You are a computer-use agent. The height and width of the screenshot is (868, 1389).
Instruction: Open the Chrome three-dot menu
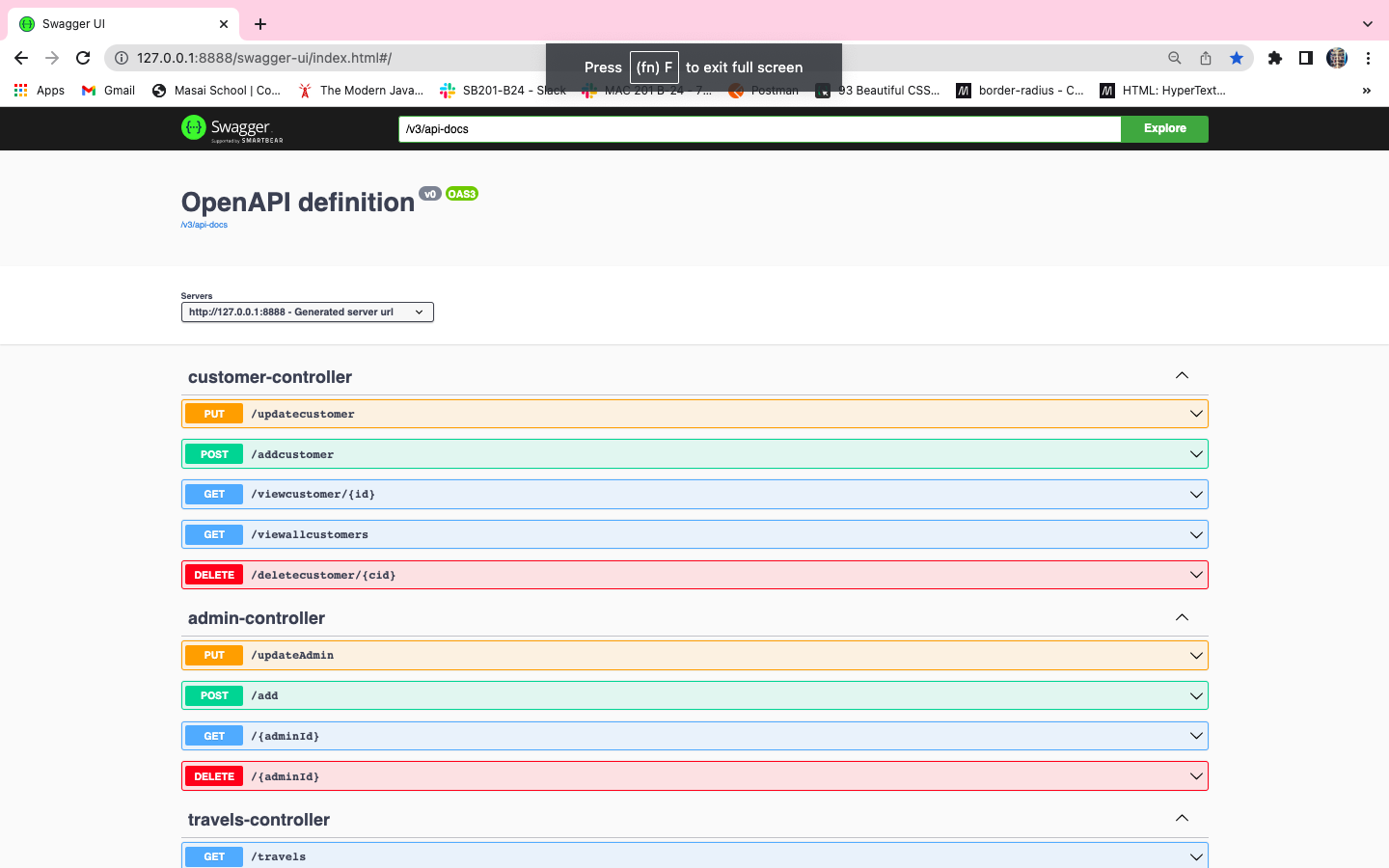(1368, 58)
